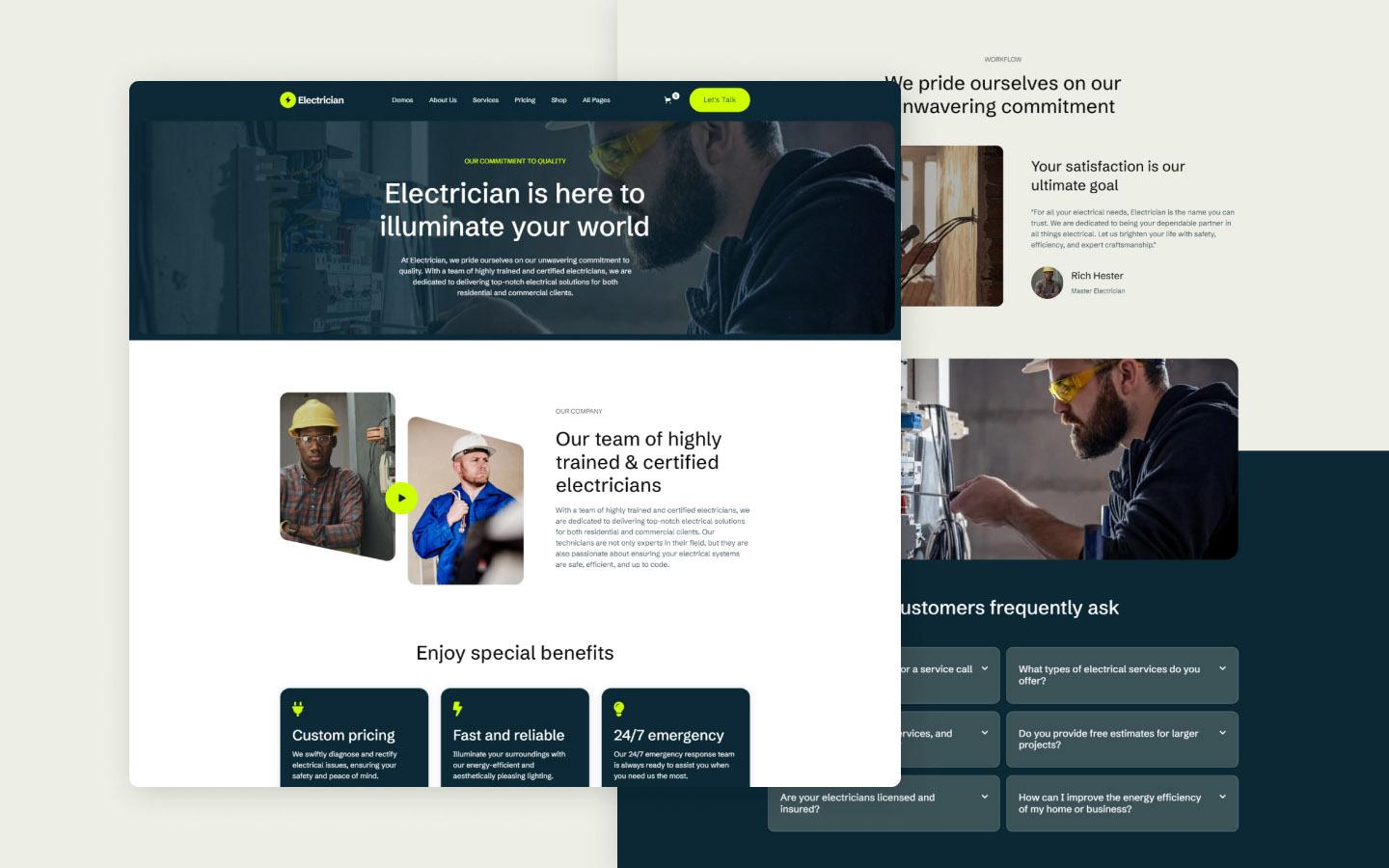Open the About Us menu item
1389x868 pixels.
[x=443, y=100]
